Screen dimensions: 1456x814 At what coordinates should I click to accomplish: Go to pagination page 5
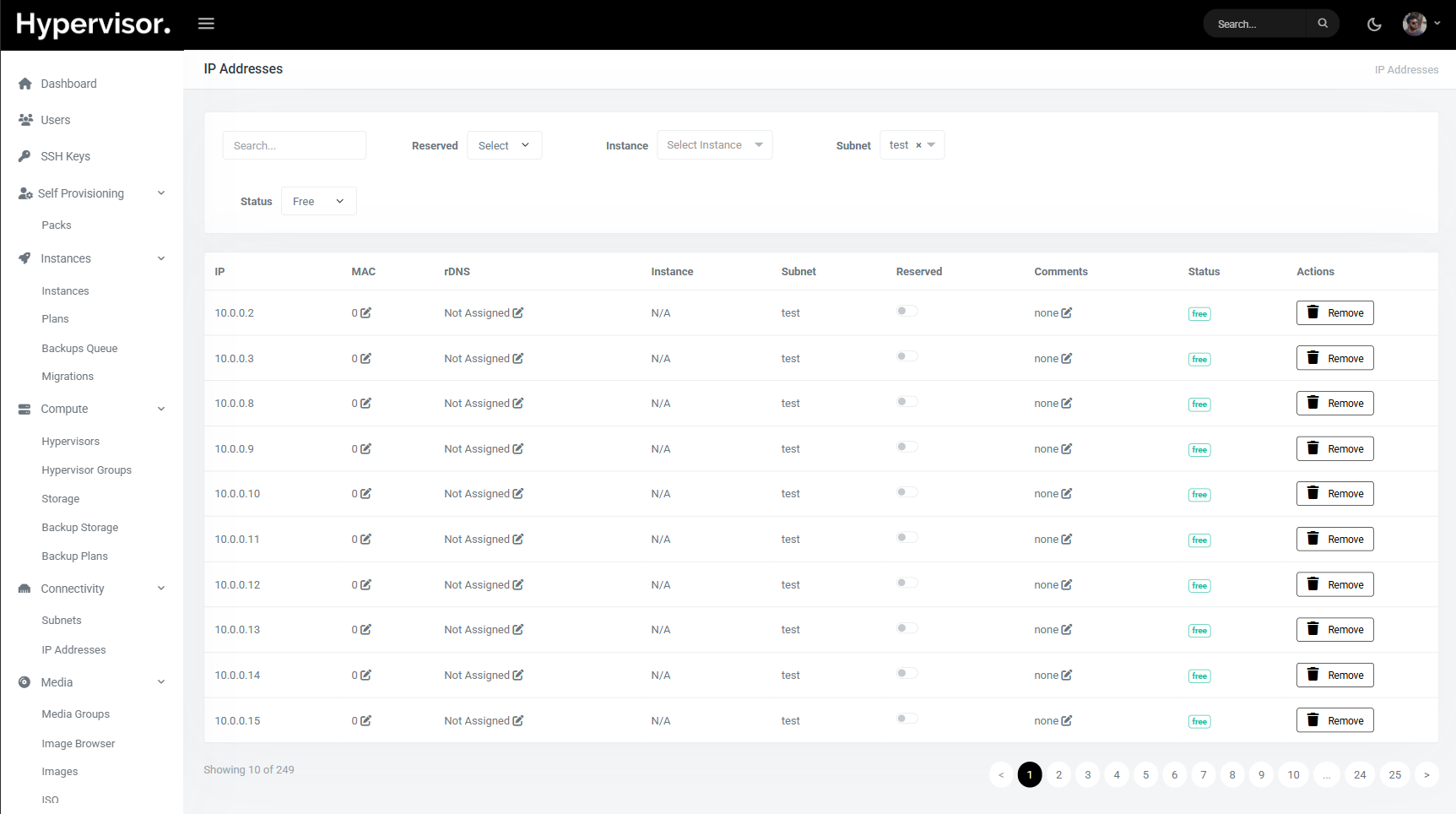click(1145, 775)
